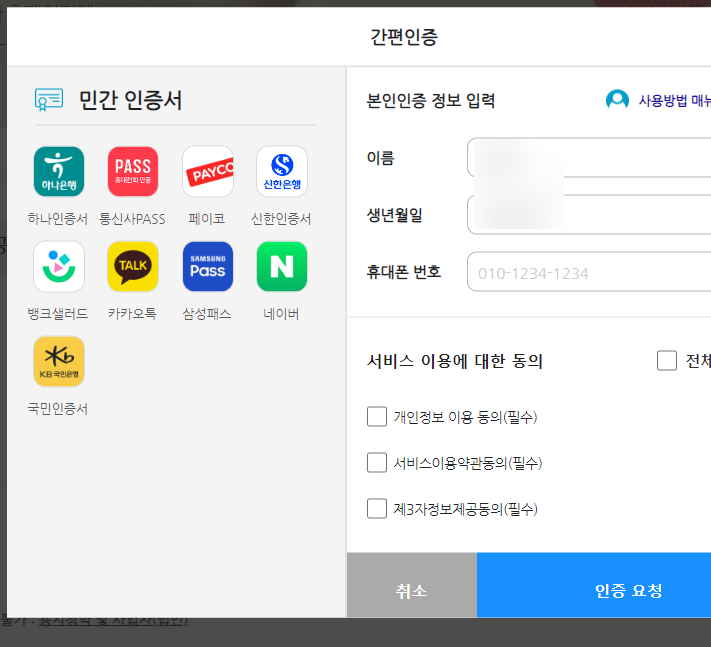The height and width of the screenshot is (647, 711).
Task: Click the 신한인증서 label
Action: (281, 219)
